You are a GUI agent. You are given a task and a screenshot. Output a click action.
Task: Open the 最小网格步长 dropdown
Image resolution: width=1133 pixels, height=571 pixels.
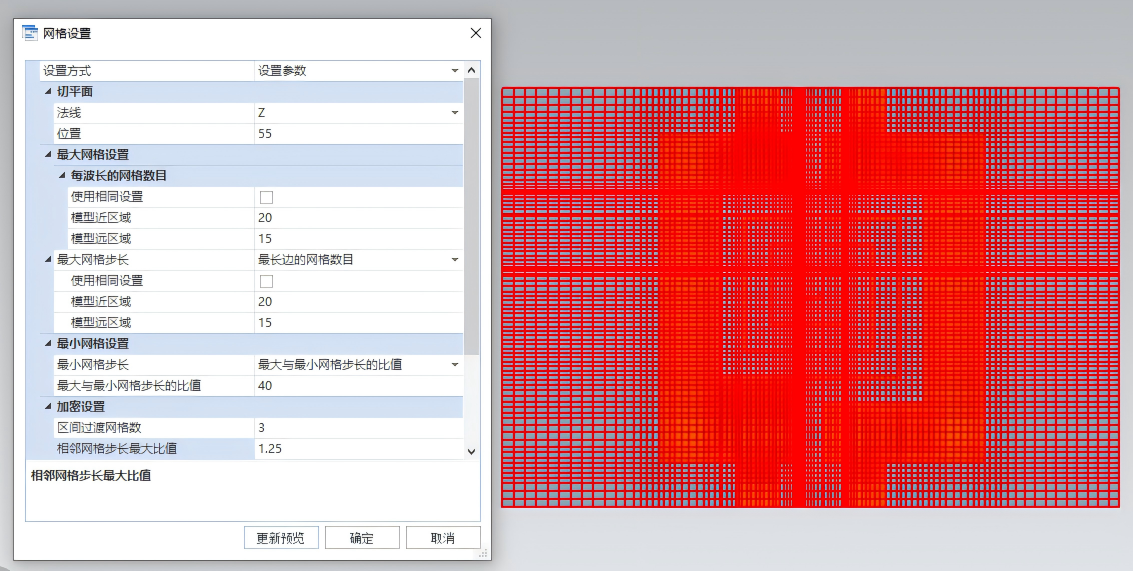tap(455, 365)
